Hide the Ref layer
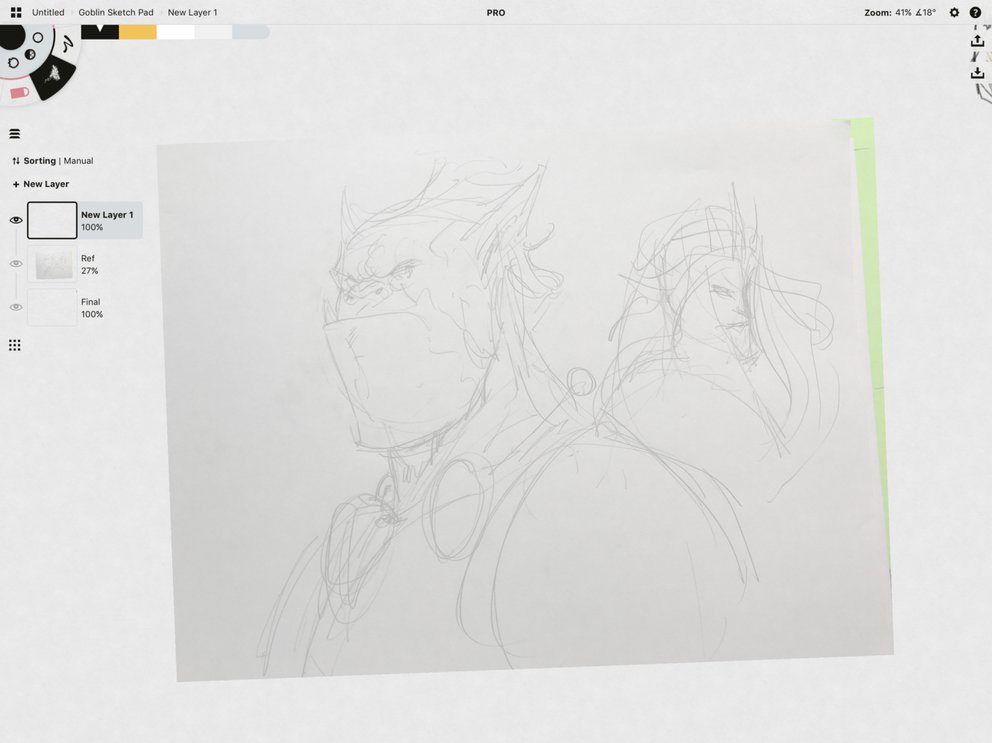This screenshot has height=743, width=992. pyautogui.click(x=15, y=263)
